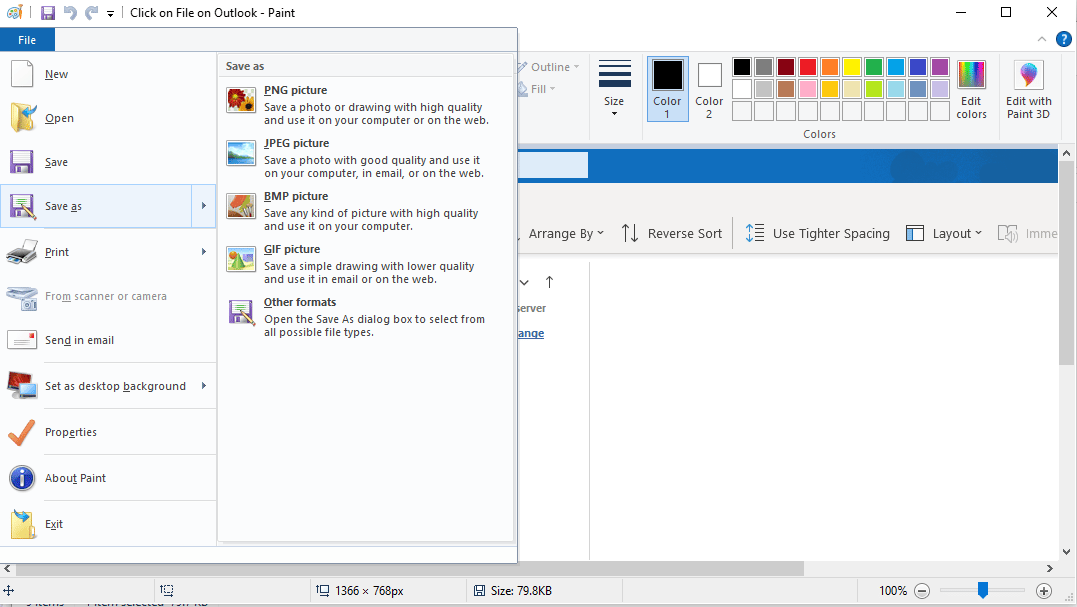Screen dimensions: 1077x607
Task: Click the zoom in plus button
Action: (1043, 591)
